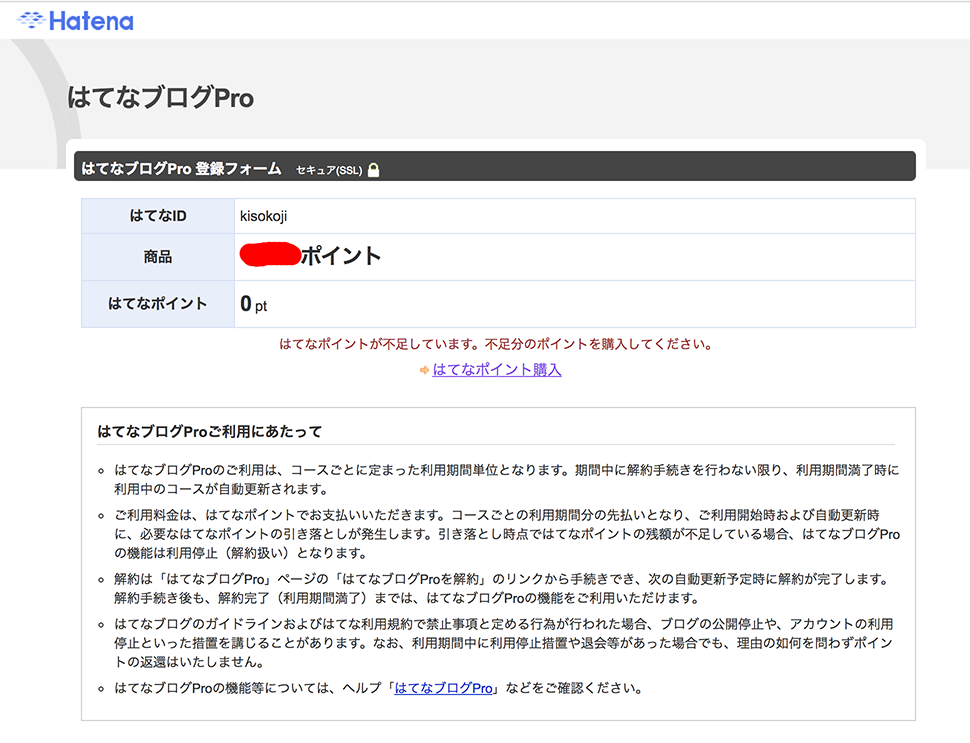
Task: Click the 登録フォーム dark header bar
Action: 498,166
